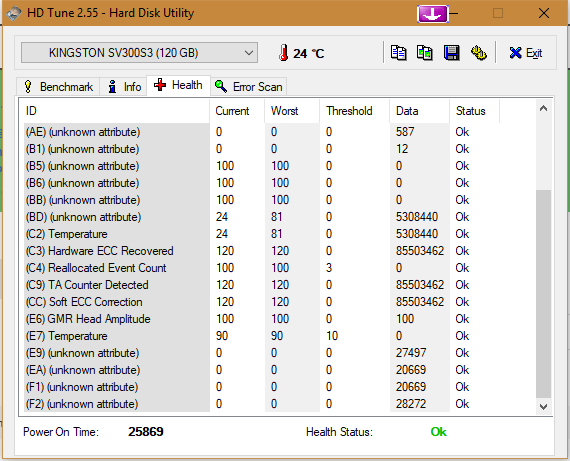Switch to the Info tab
This screenshot has height=461, width=570.
coord(123,87)
